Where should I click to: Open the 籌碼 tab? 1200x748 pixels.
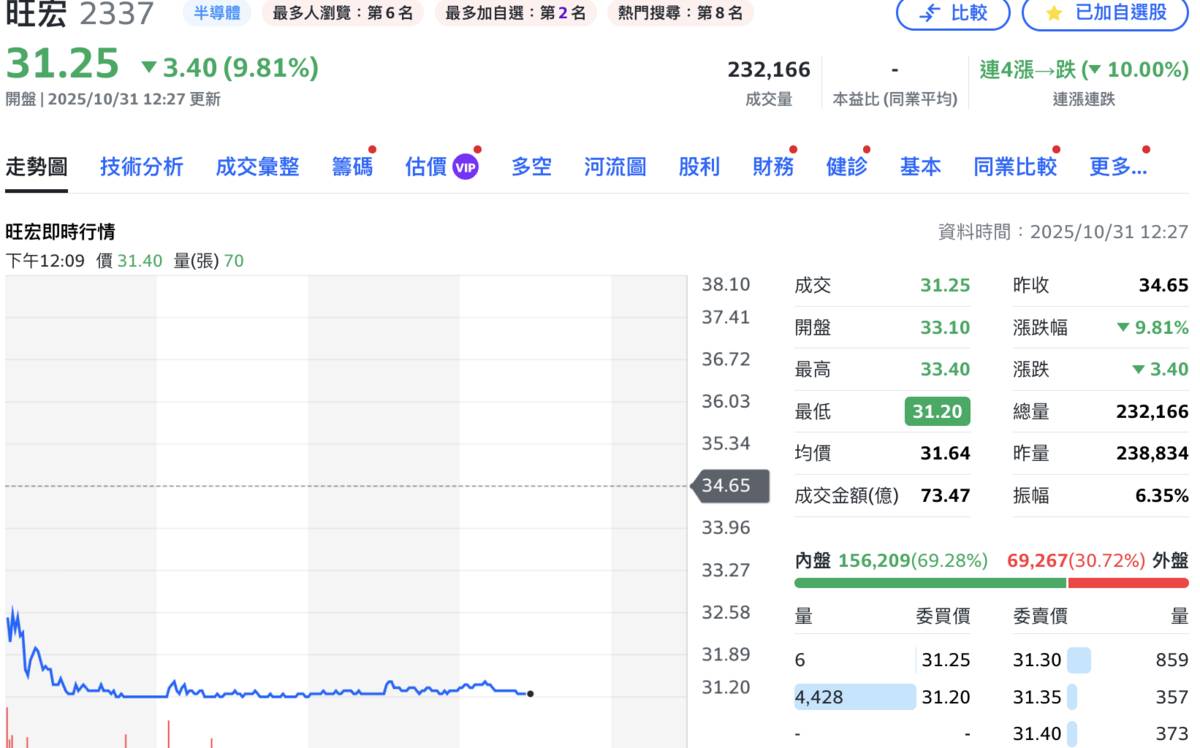tap(352, 167)
